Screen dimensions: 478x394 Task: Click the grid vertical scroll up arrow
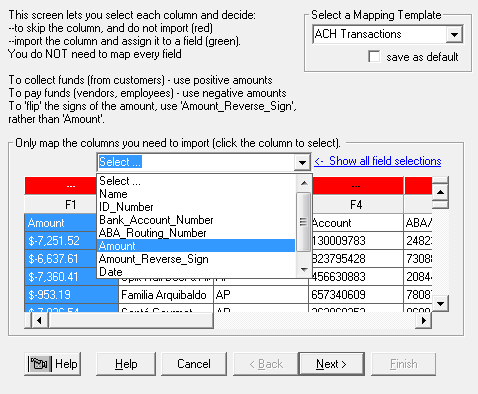coord(440,192)
